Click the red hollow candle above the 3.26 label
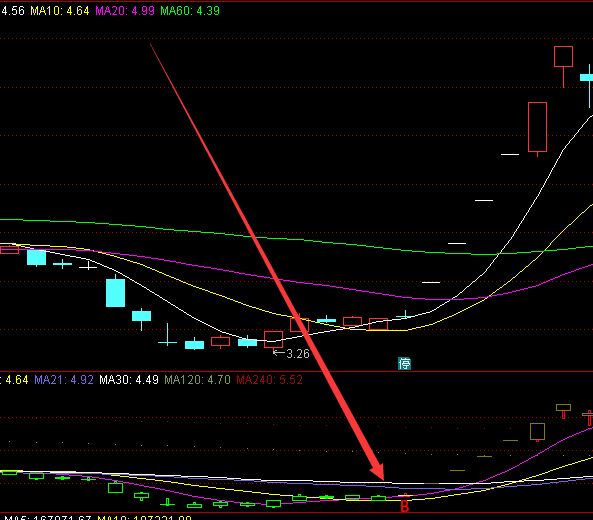593x520 pixels. 273,339
